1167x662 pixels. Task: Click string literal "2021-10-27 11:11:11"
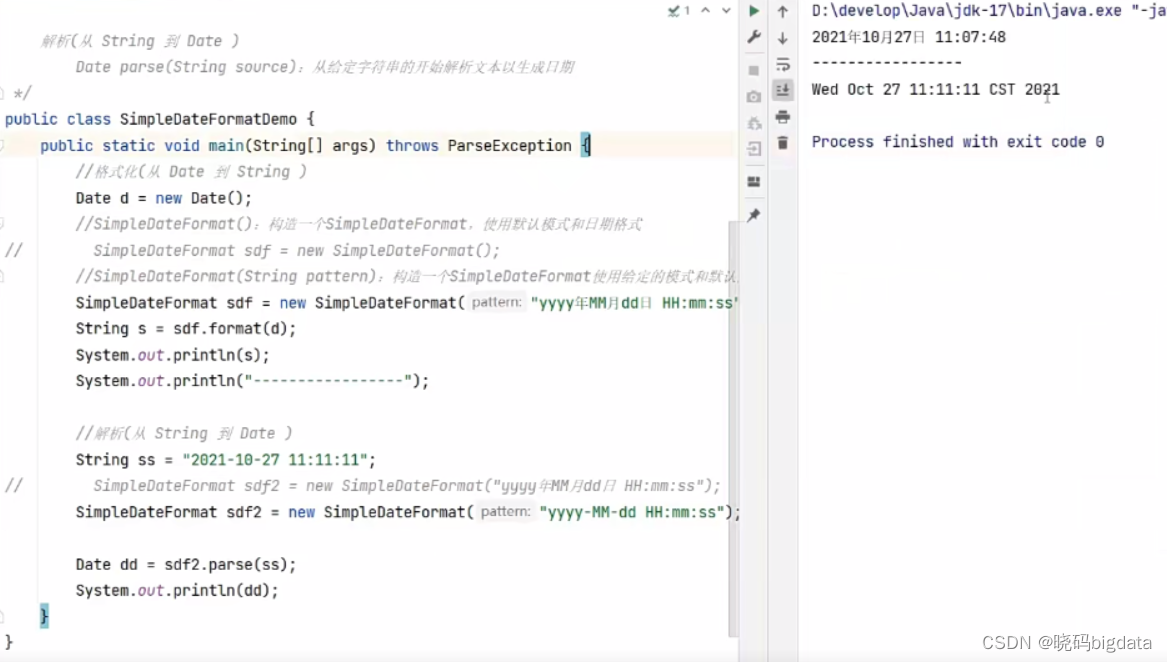pos(275,459)
